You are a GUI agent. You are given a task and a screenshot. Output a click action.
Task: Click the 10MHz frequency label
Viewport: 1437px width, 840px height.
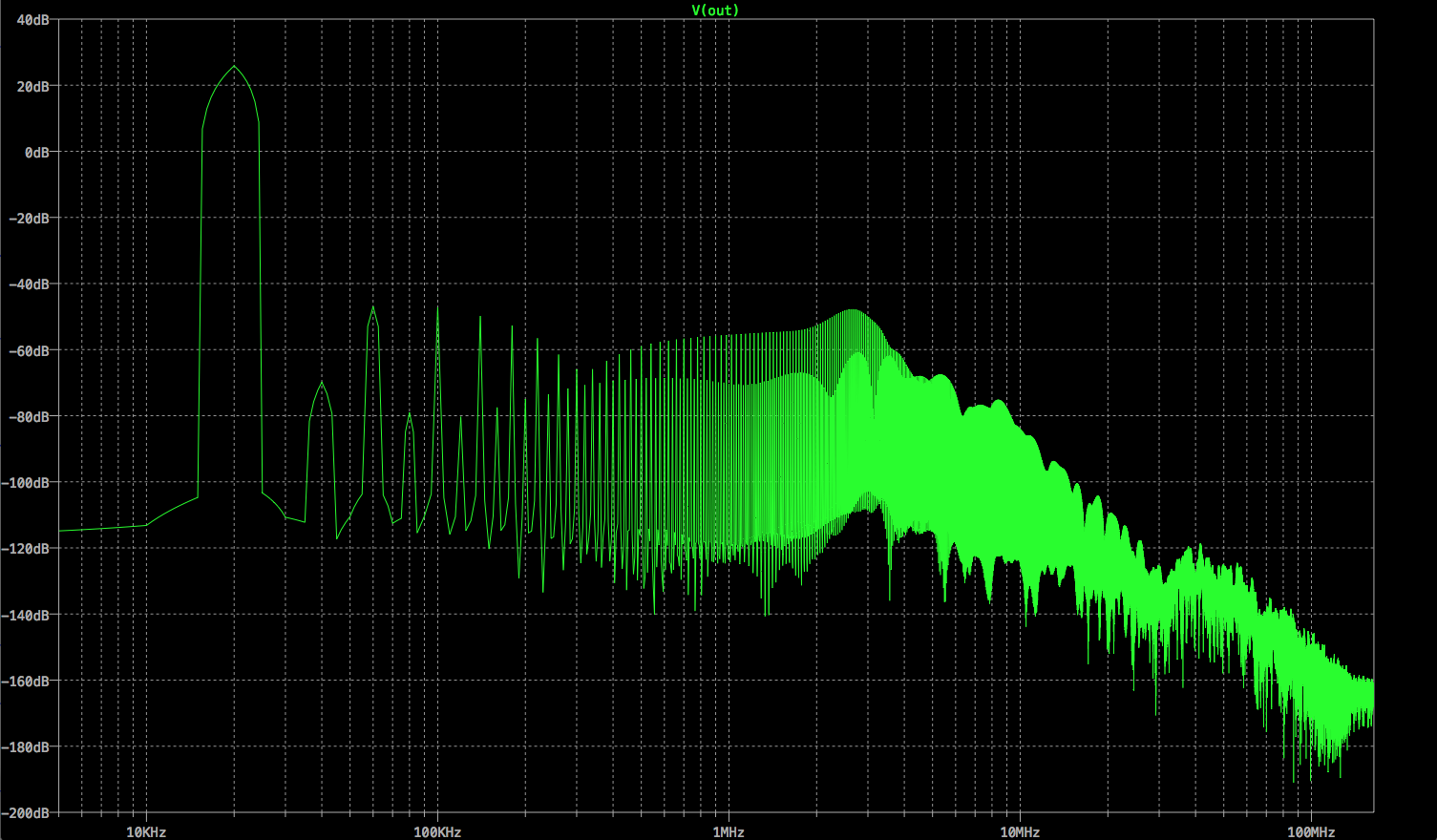coord(1020,831)
